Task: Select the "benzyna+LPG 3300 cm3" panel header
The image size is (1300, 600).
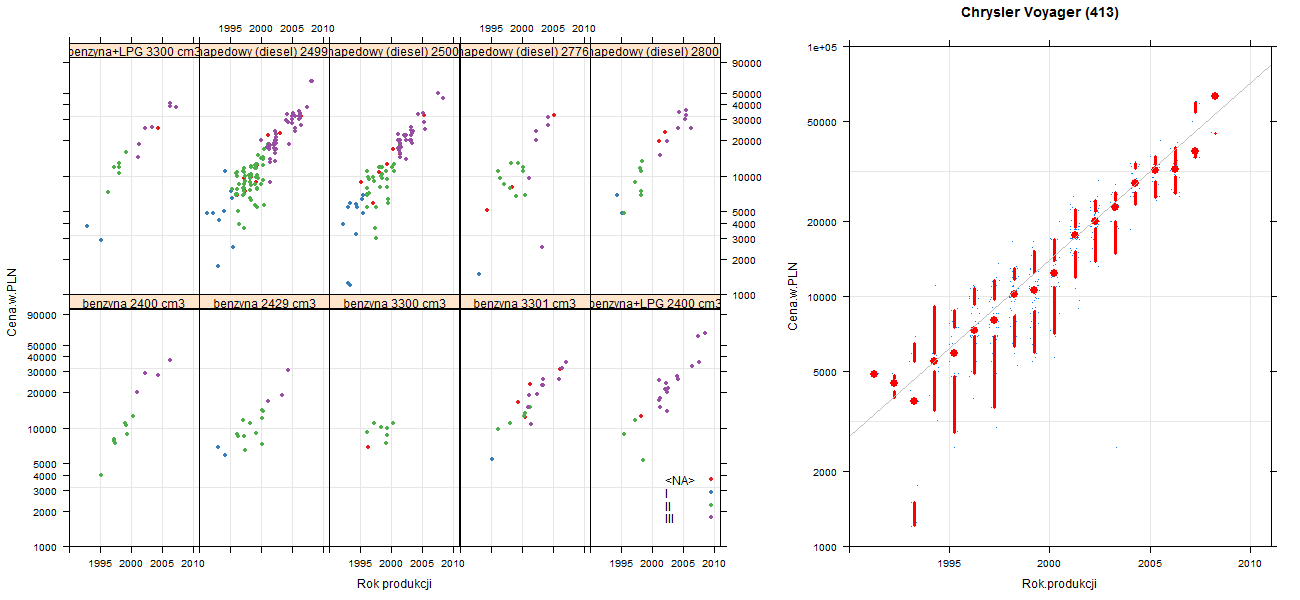Action: point(134,51)
